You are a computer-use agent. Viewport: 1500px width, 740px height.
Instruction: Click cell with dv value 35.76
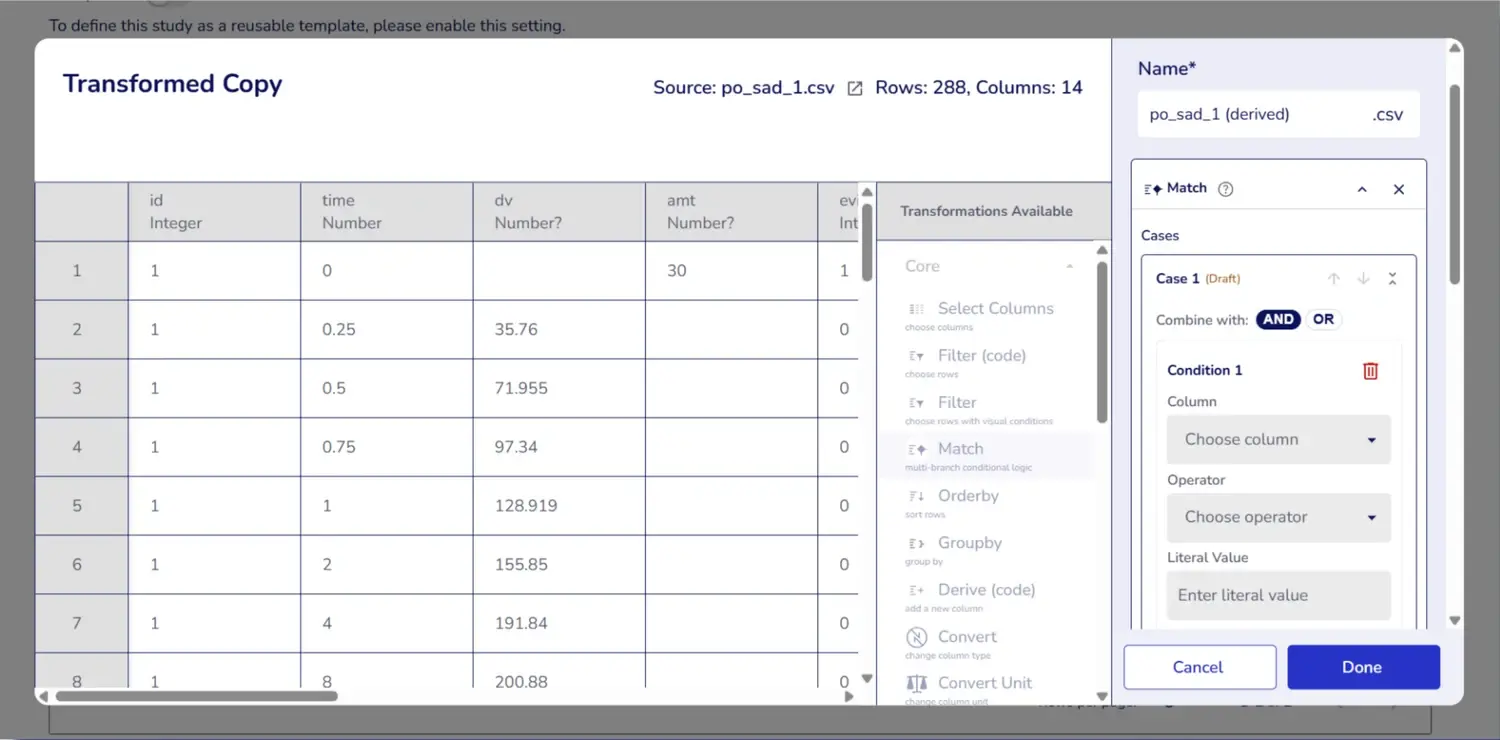click(x=559, y=330)
